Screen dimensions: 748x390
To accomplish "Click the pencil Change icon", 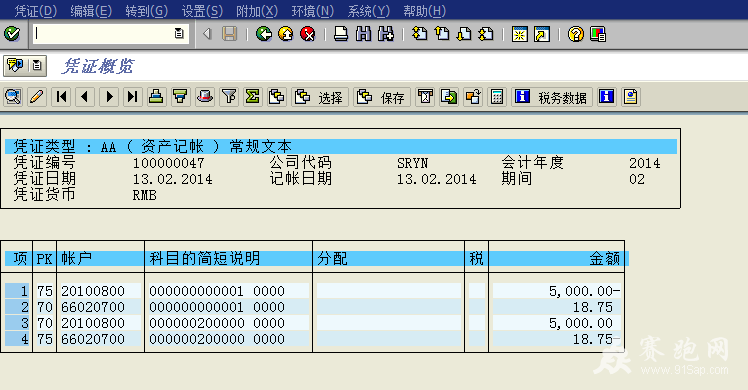I will [37, 97].
